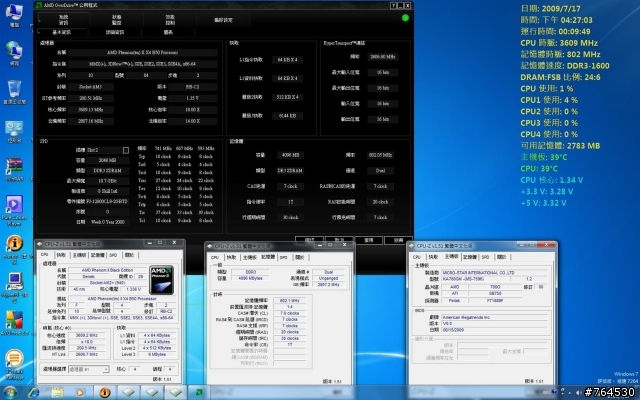
Task: Select the 狀態監控 top tab in OverDrive
Action: [117, 20]
